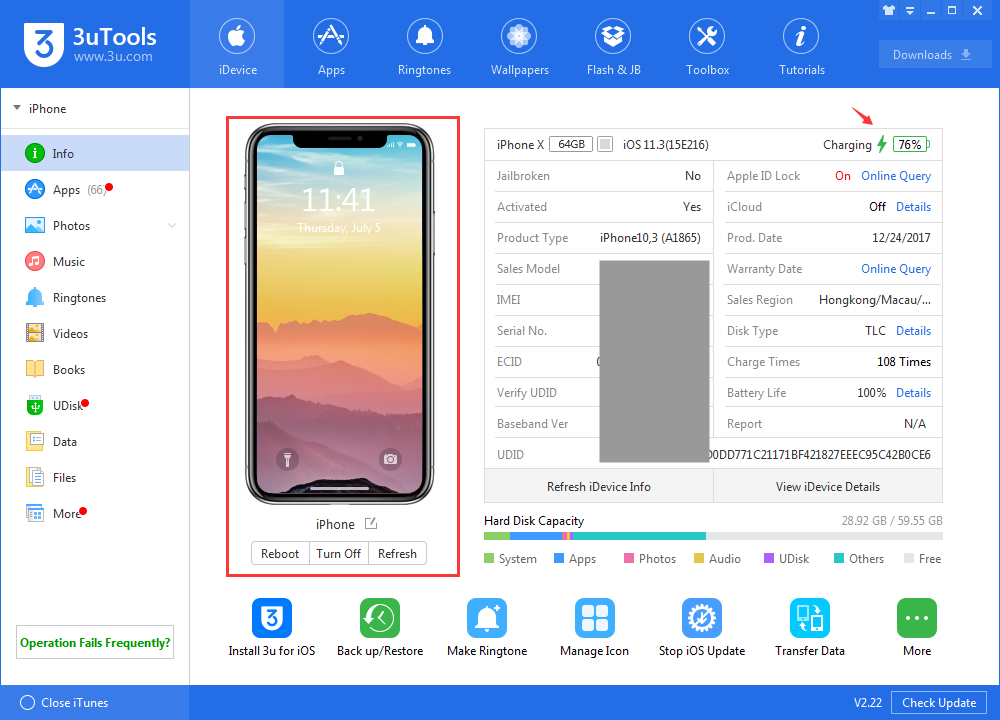
Task: Open iCloud Details link
Action: coord(913,207)
